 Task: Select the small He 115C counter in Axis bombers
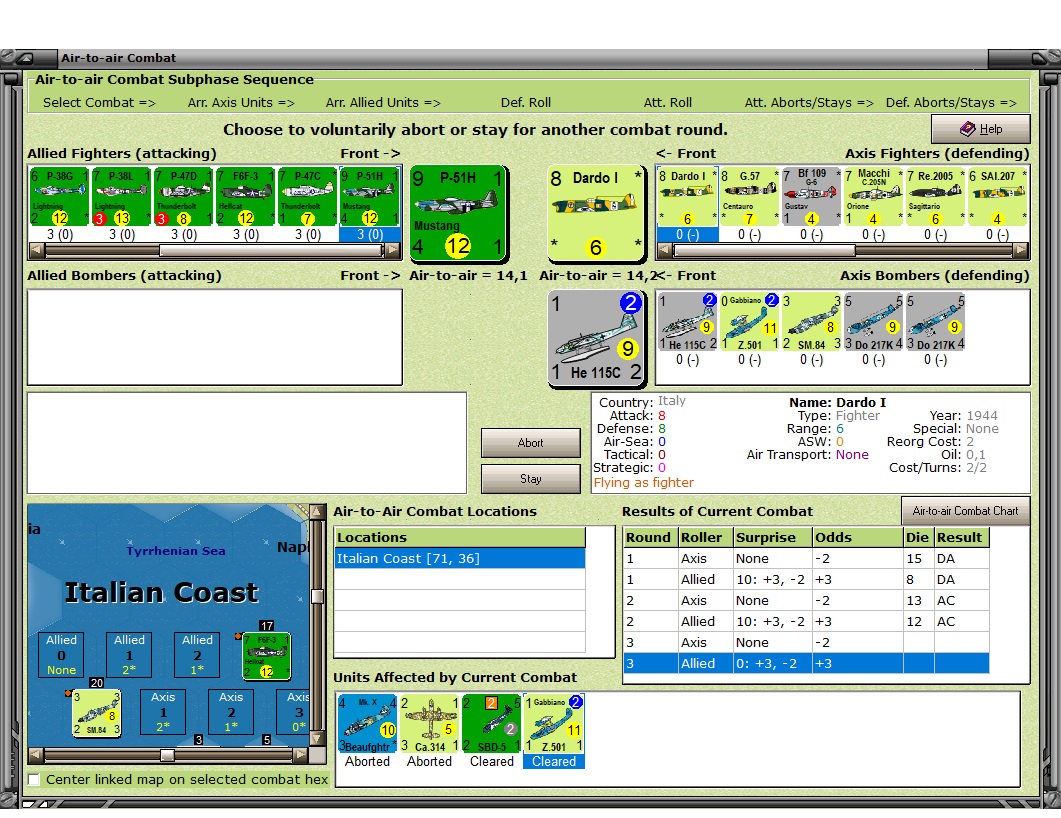[687, 322]
